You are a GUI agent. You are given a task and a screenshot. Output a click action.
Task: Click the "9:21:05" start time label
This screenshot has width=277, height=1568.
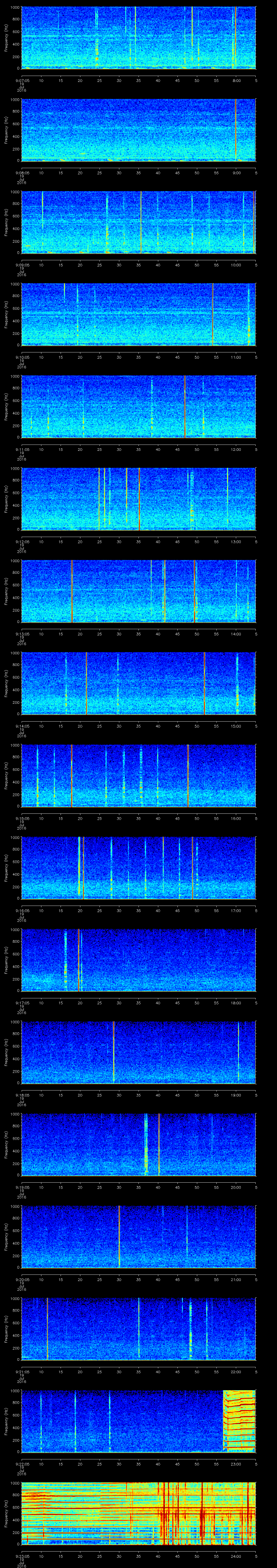point(22,1371)
